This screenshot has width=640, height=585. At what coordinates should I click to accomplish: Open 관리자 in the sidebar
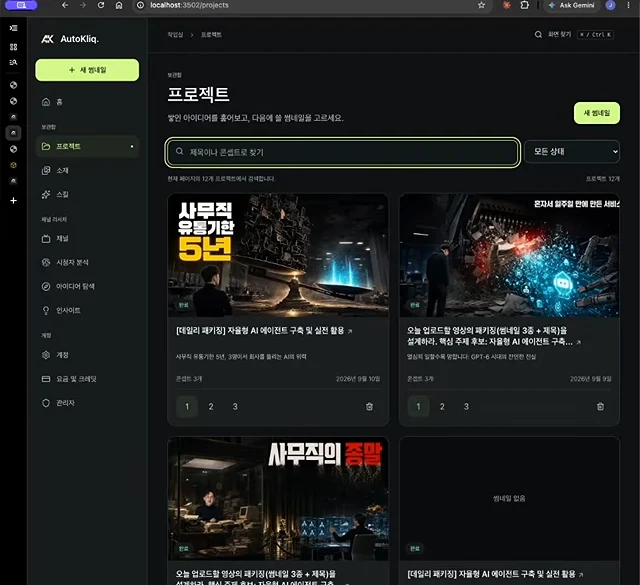pos(87,403)
